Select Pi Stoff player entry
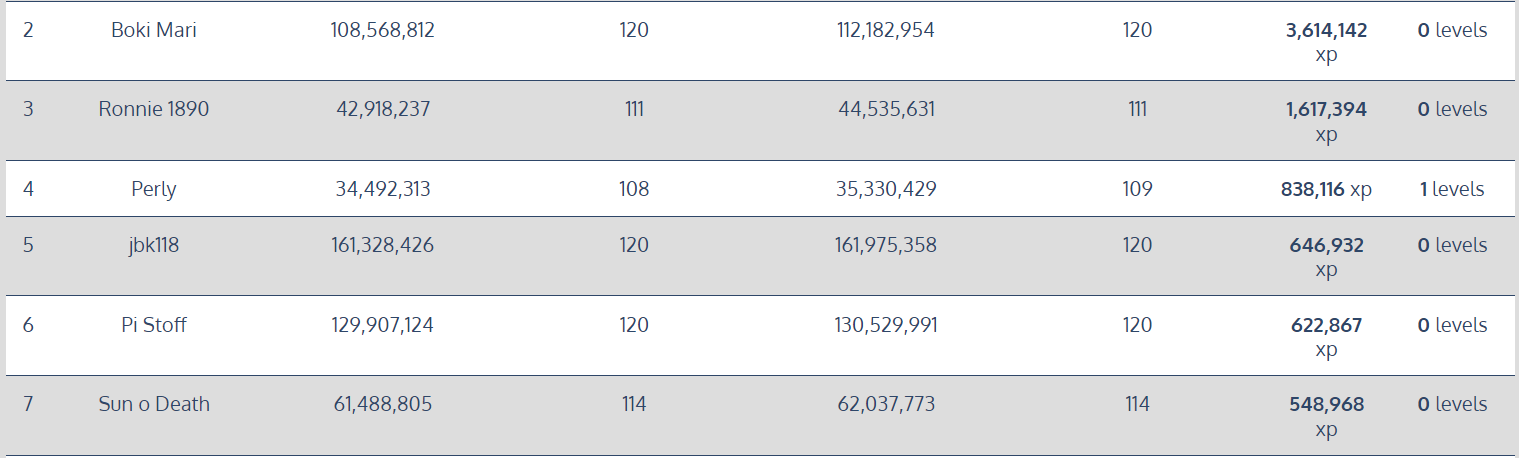1519x458 pixels. click(x=154, y=325)
